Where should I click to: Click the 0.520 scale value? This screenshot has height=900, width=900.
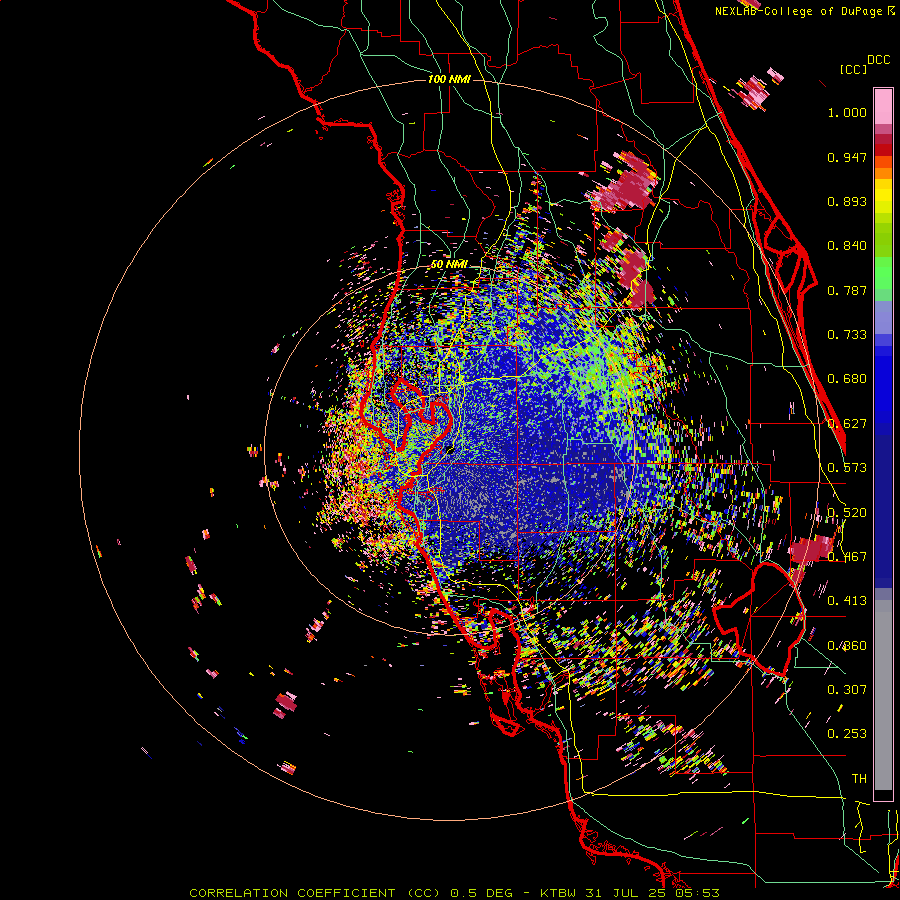pos(847,513)
